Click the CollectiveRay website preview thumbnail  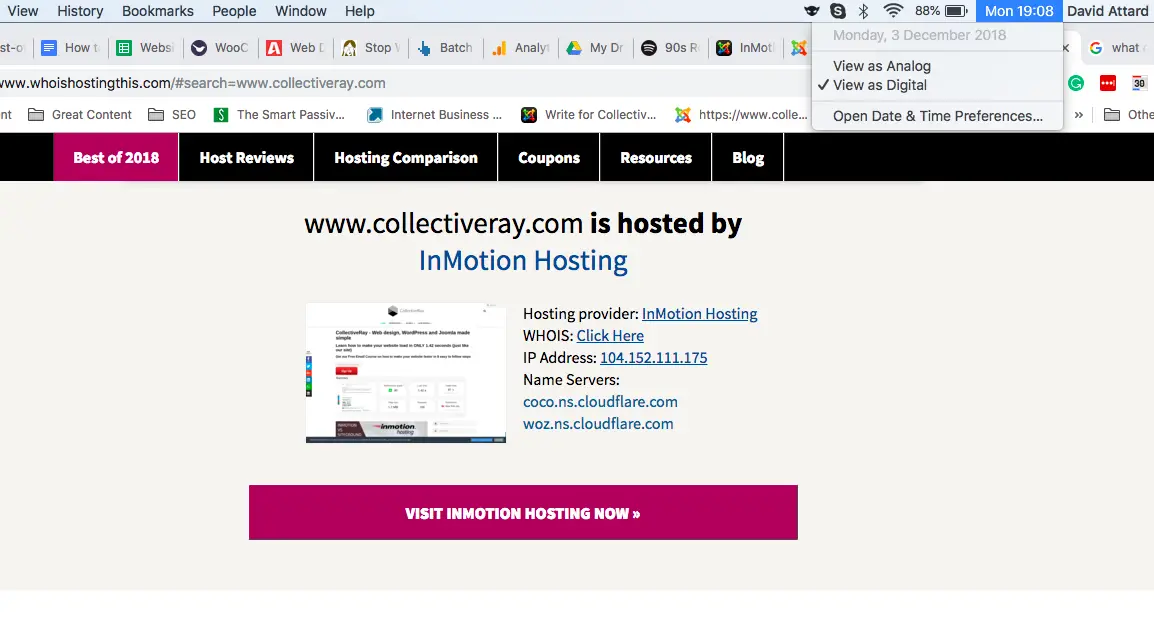tap(406, 372)
